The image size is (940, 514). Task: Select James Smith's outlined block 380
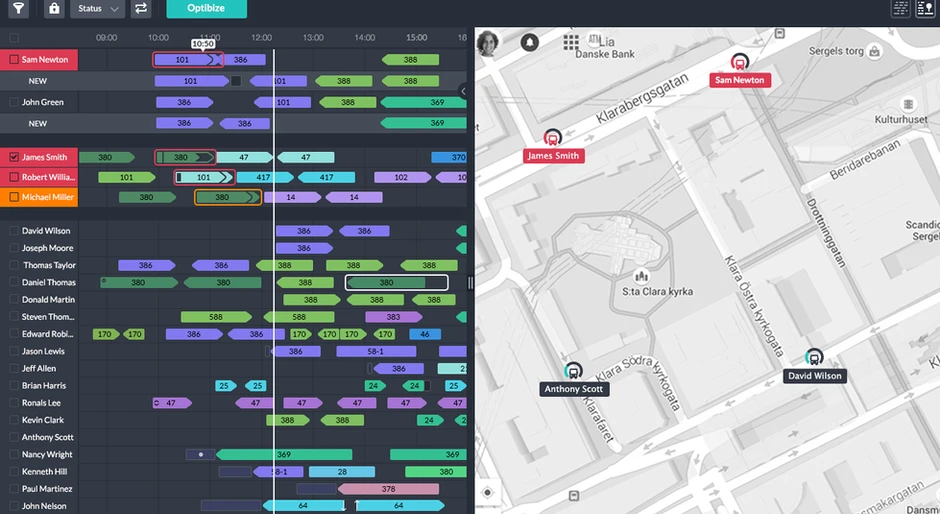click(185, 157)
